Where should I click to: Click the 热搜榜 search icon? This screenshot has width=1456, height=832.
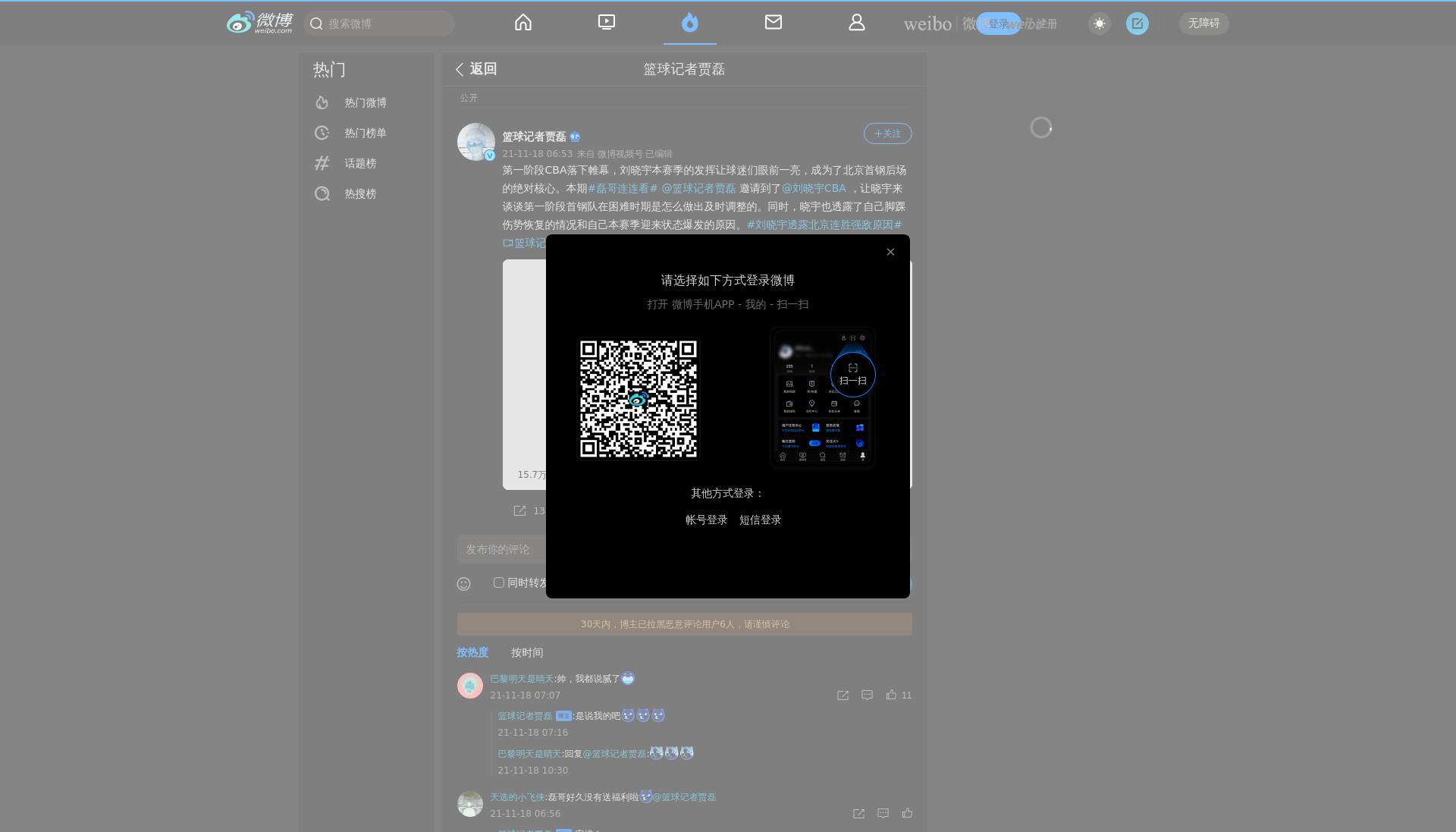point(322,193)
